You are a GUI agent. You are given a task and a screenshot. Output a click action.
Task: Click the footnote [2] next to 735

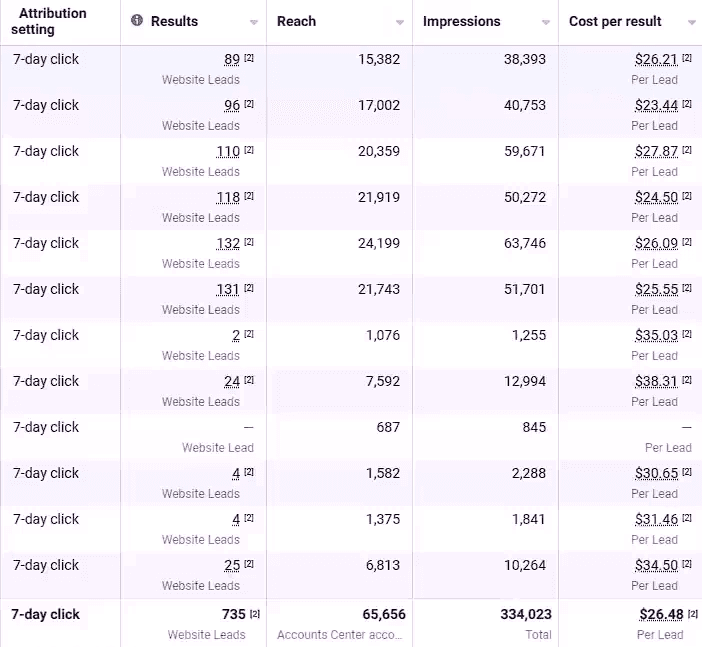pos(255,613)
